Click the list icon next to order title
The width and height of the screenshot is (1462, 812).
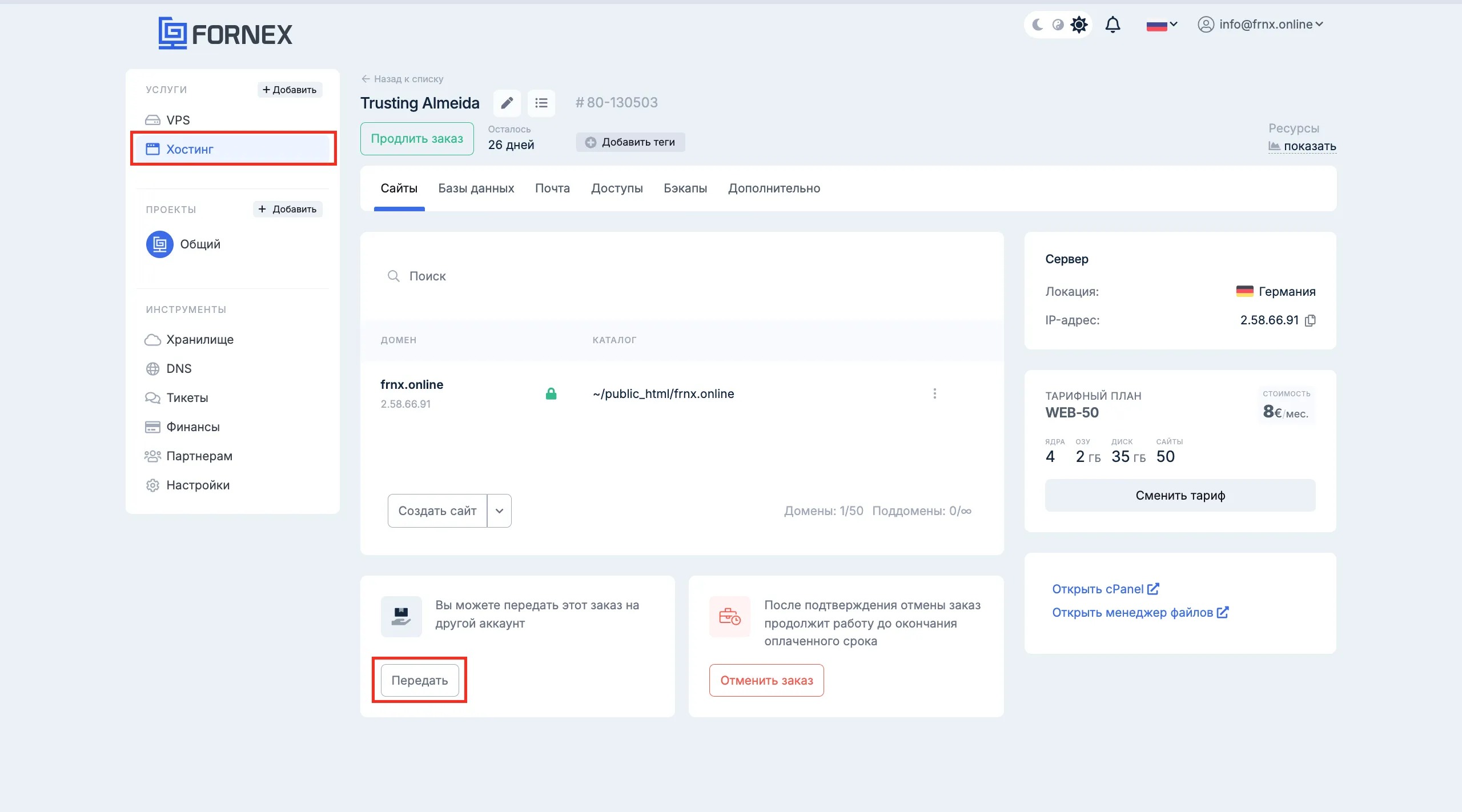click(541, 103)
